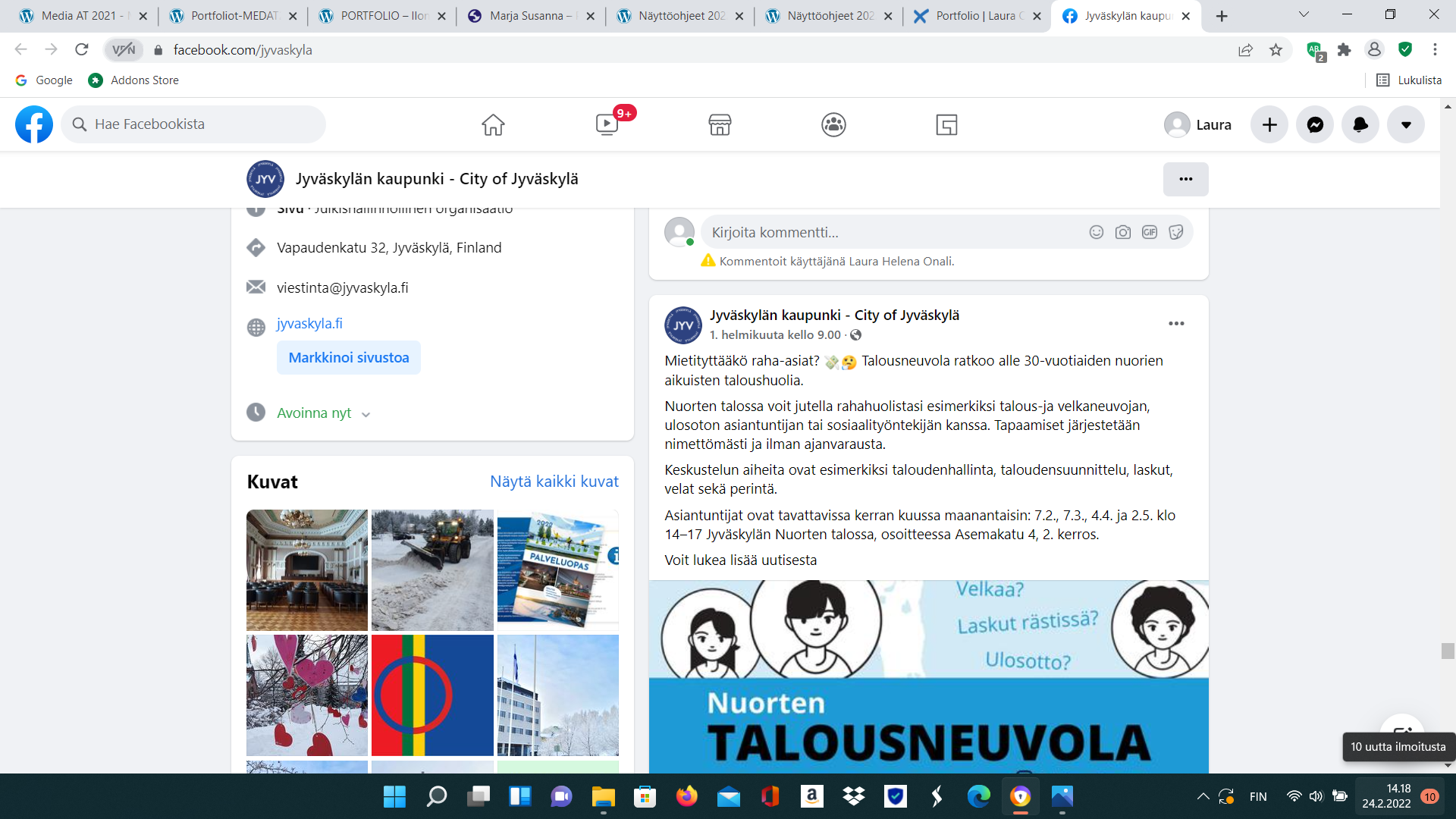Switch to first Näyttöohjeet 202 tab
This screenshot has width=1456, height=819.
[679, 16]
